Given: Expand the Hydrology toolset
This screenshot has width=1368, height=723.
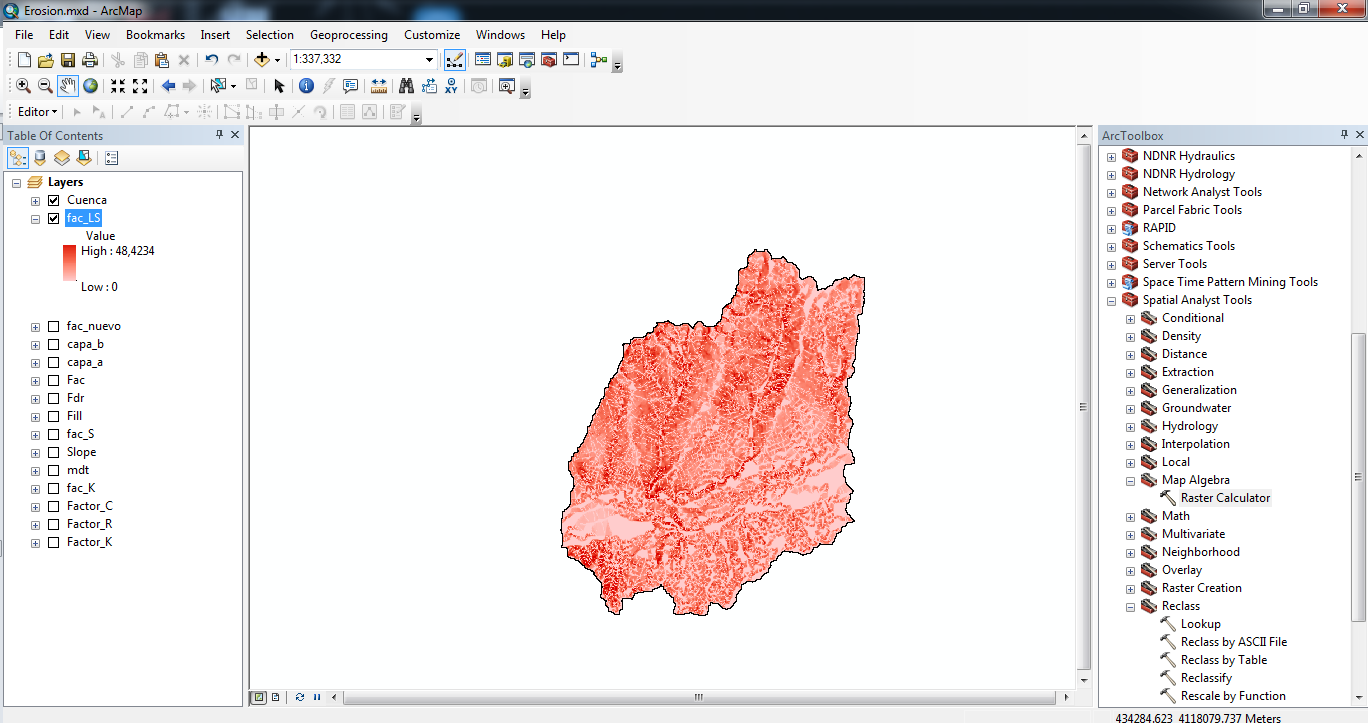Looking at the screenshot, I should pyautogui.click(x=1131, y=426).
